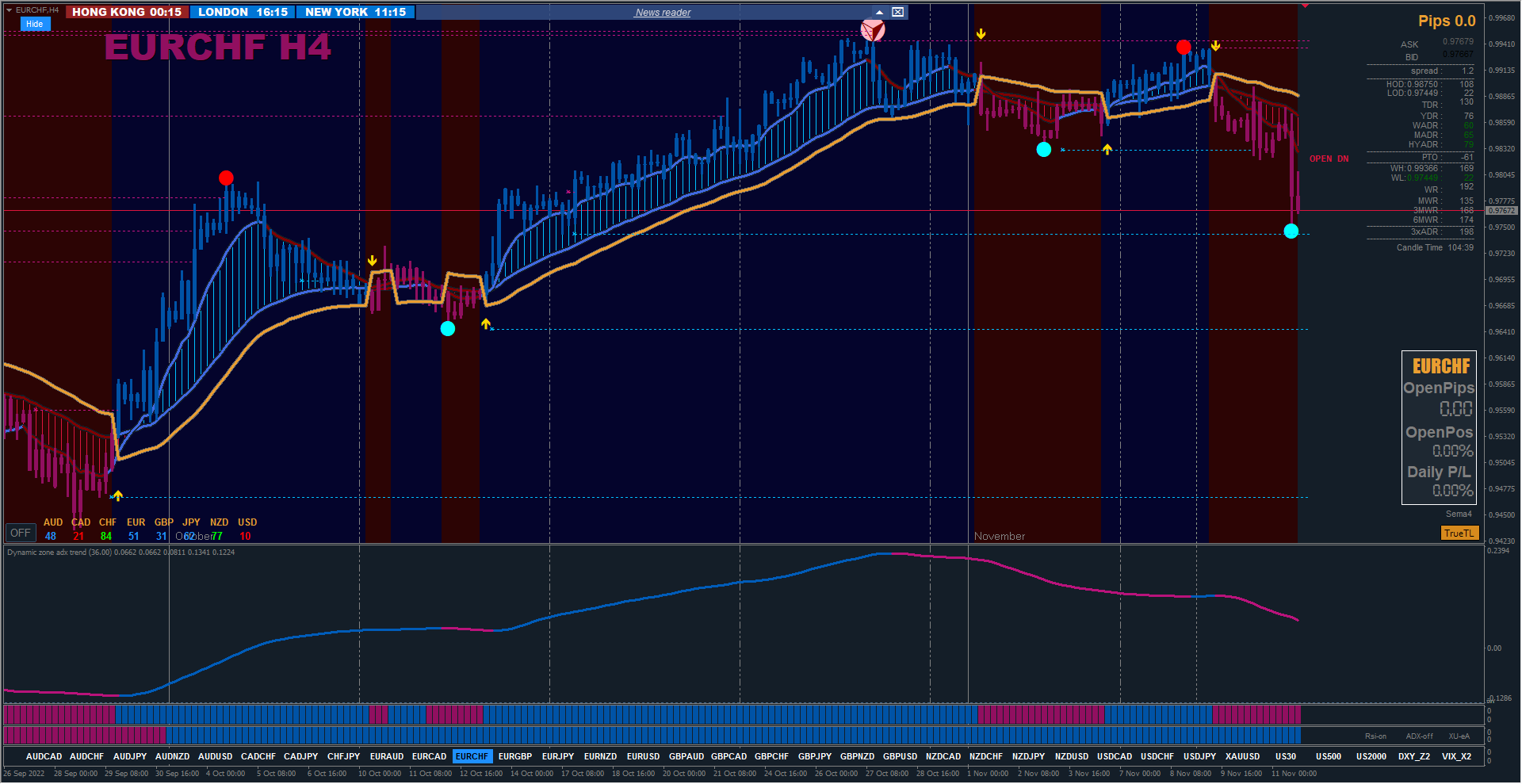The image size is (1522, 784).
Task: Click the XU-eA toggle label
Action: (x=1459, y=736)
